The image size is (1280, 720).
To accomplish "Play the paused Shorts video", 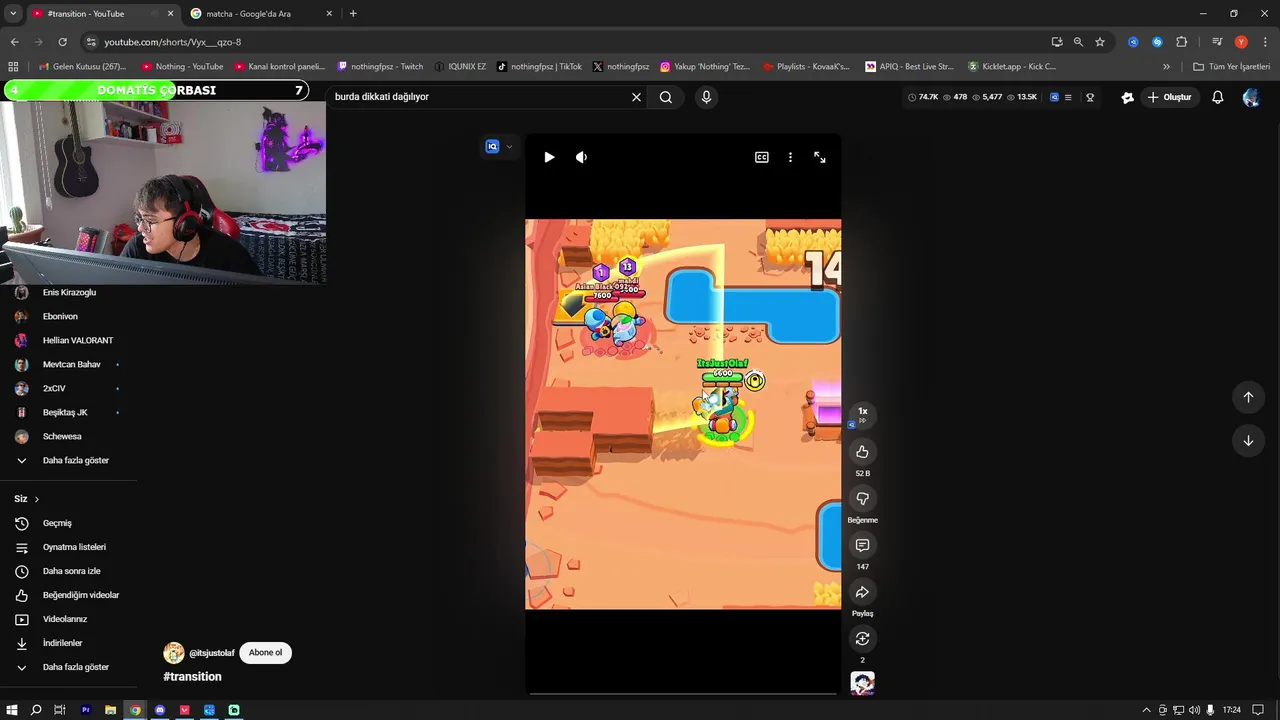I will (x=549, y=157).
